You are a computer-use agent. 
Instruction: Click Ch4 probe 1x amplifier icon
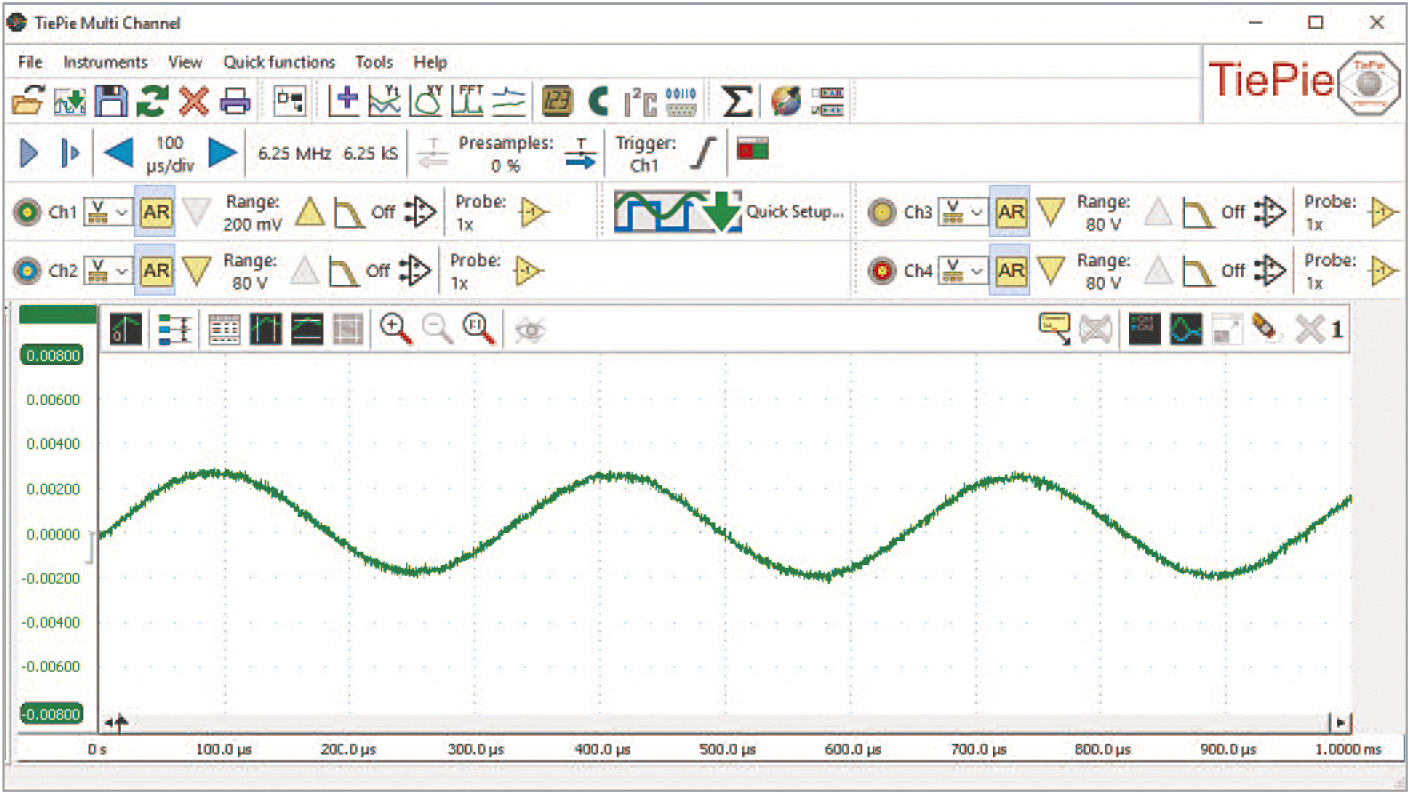pos(1385,270)
